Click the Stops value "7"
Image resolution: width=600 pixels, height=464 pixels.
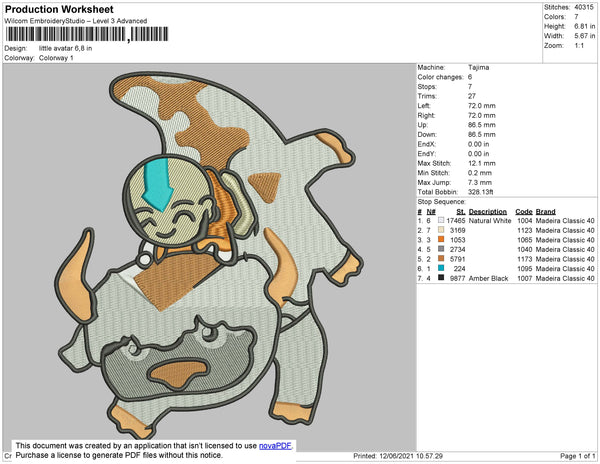[470, 87]
